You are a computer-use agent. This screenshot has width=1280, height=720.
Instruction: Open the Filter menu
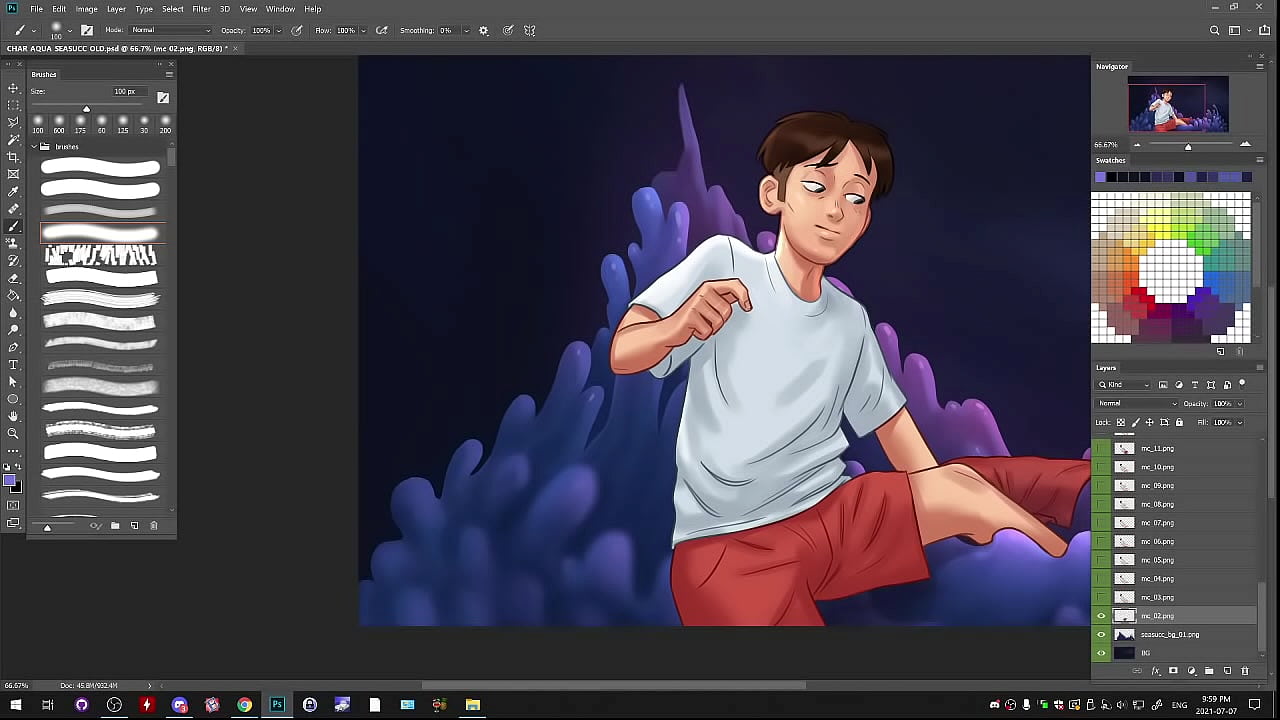(x=201, y=9)
